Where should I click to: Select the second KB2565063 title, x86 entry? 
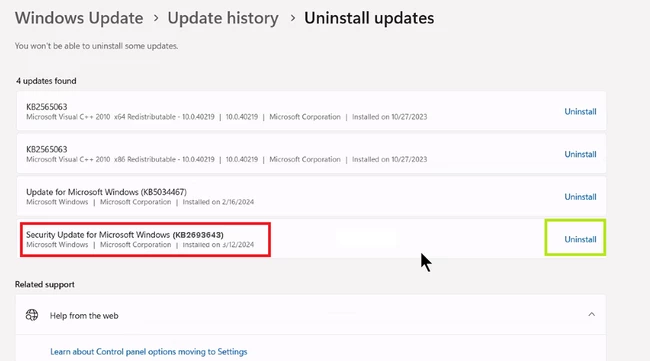click(47, 149)
